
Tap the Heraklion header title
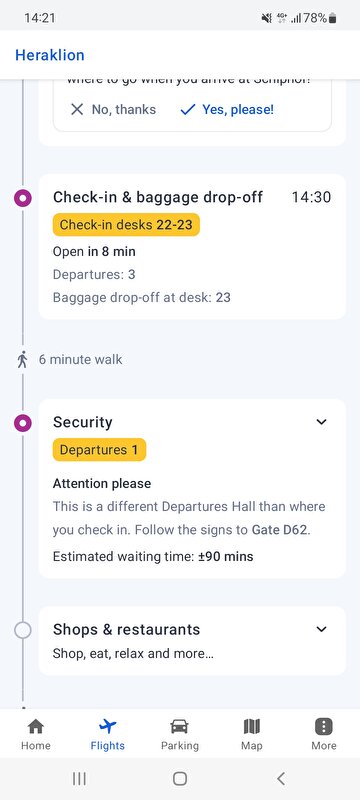[x=49, y=55]
